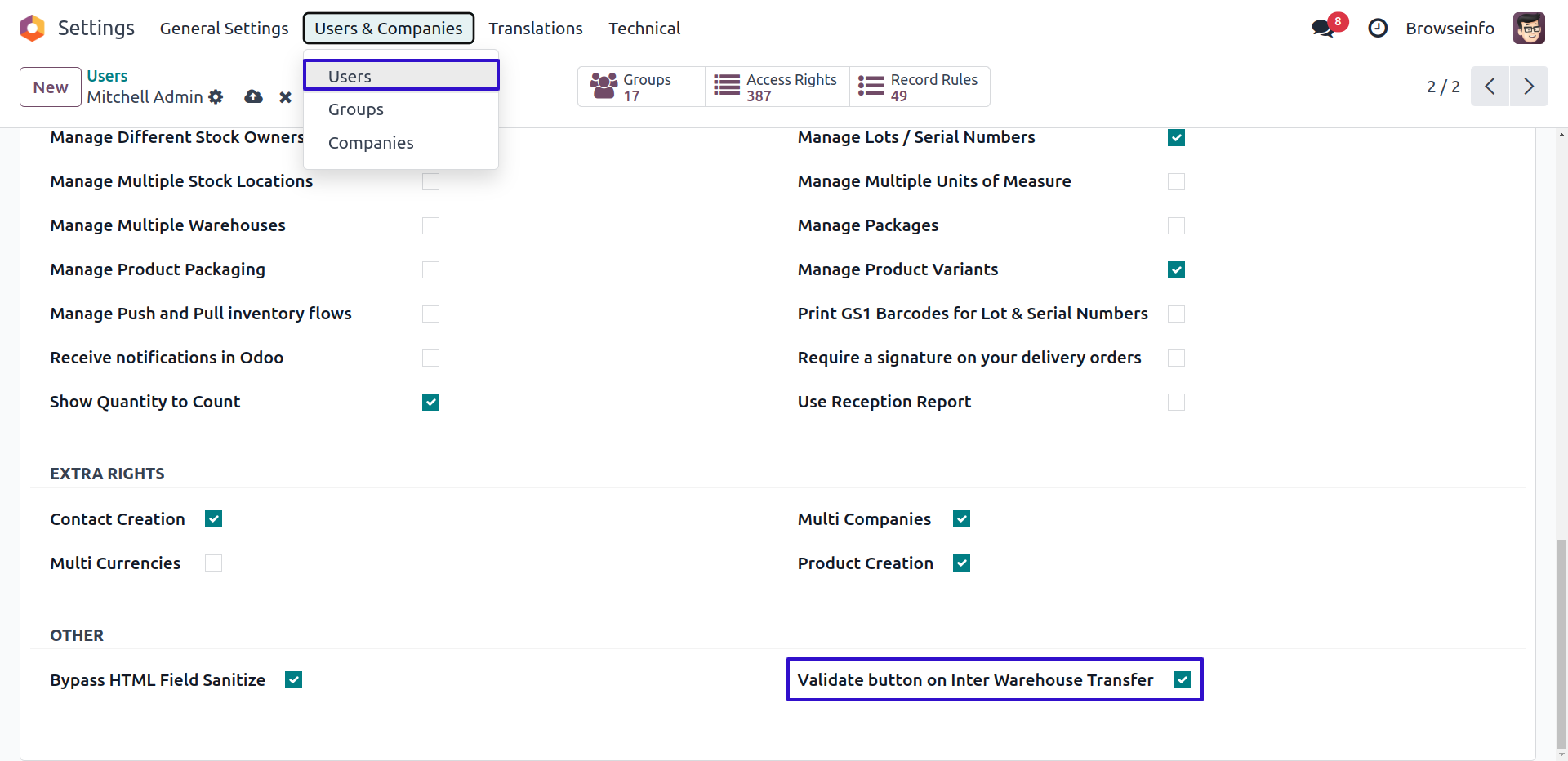Toggle the Manage Packages checkbox
1568x761 pixels.
point(1176,225)
